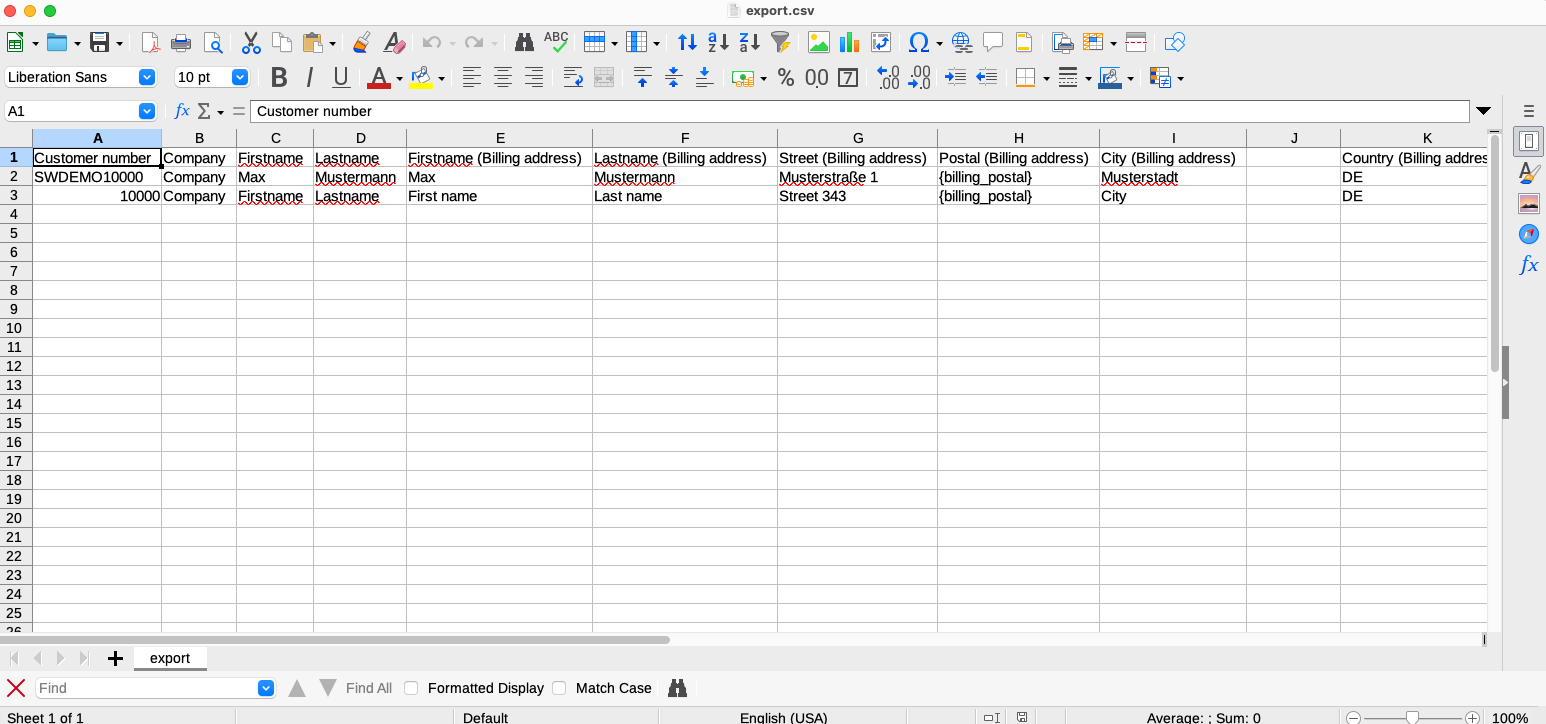Image resolution: width=1546 pixels, height=724 pixels.
Task: Open the Navigator compass in sidebar
Action: pos(1528,234)
